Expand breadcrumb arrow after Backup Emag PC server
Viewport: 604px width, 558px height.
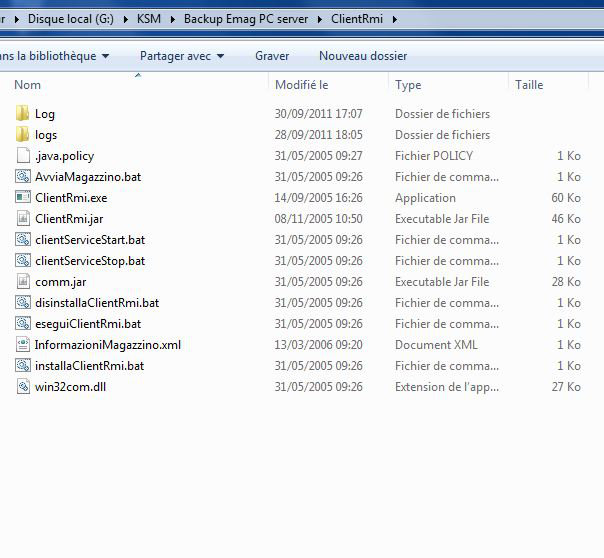320,19
